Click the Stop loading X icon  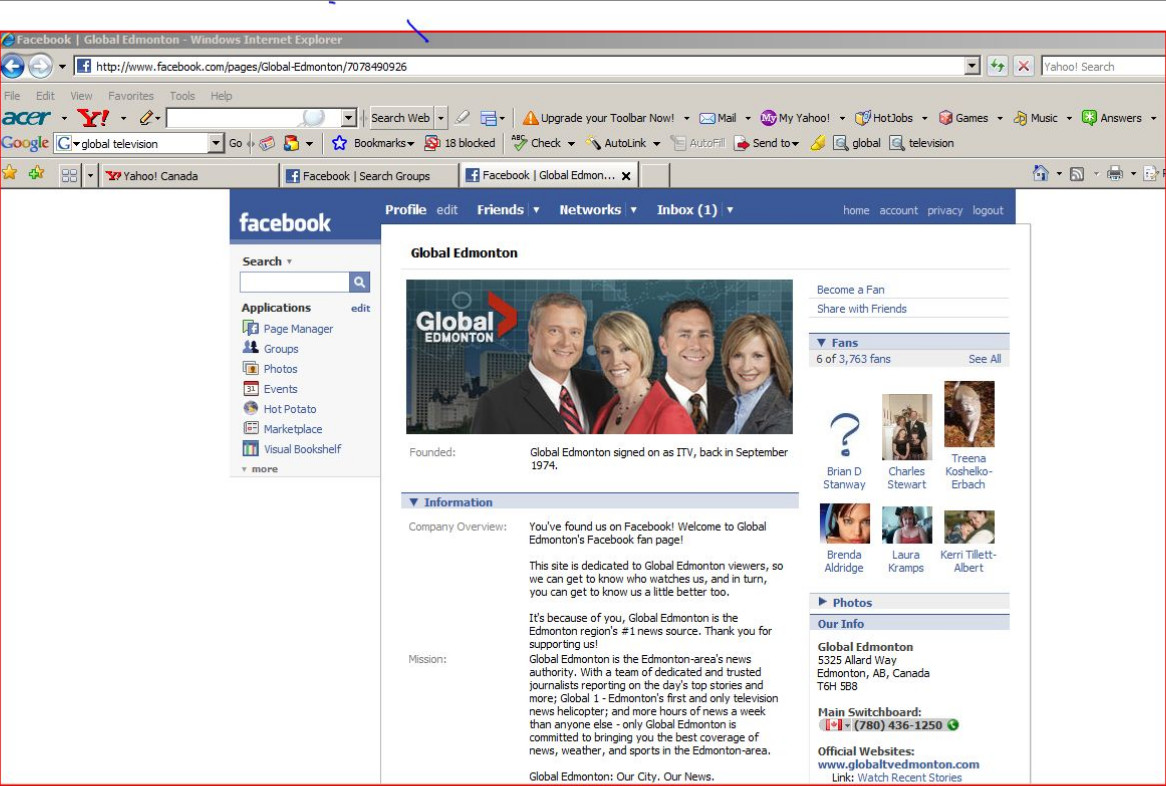pyautogui.click(x=1024, y=66)
